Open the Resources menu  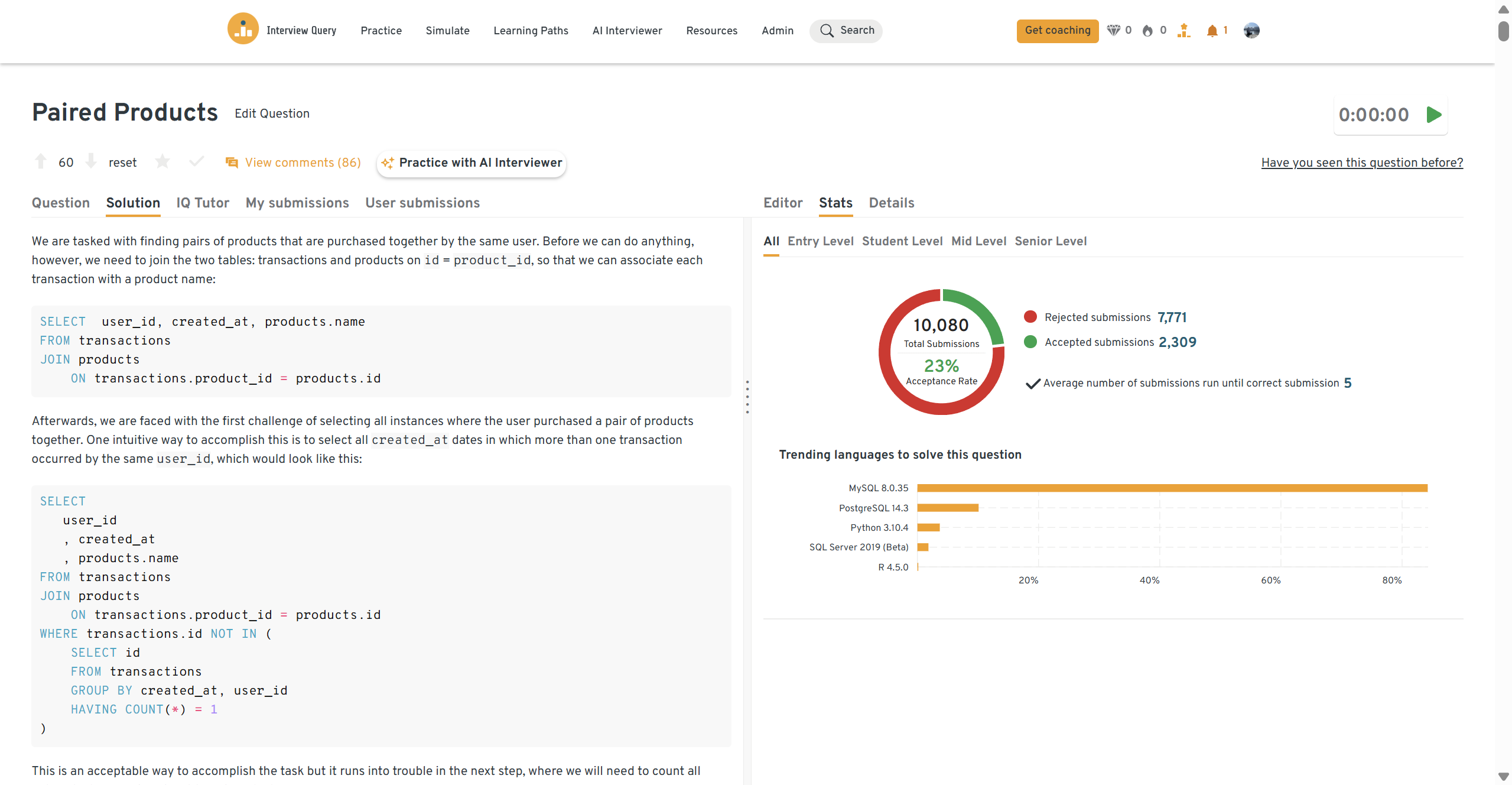click(x=711, y=31)
